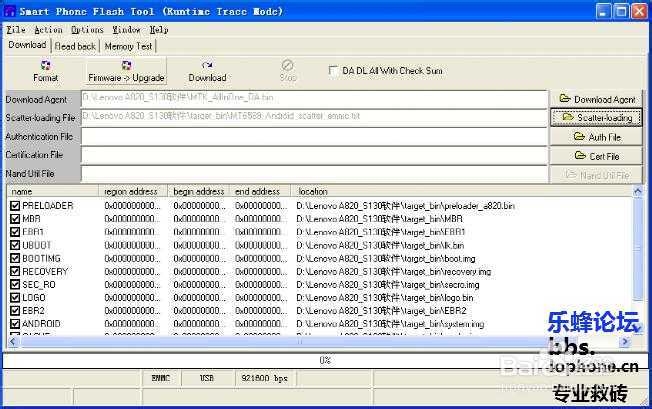Image resolution: width=652 pixels, height=409 pixels.
Task: Open the Help menu
Action: click(159, 30)
